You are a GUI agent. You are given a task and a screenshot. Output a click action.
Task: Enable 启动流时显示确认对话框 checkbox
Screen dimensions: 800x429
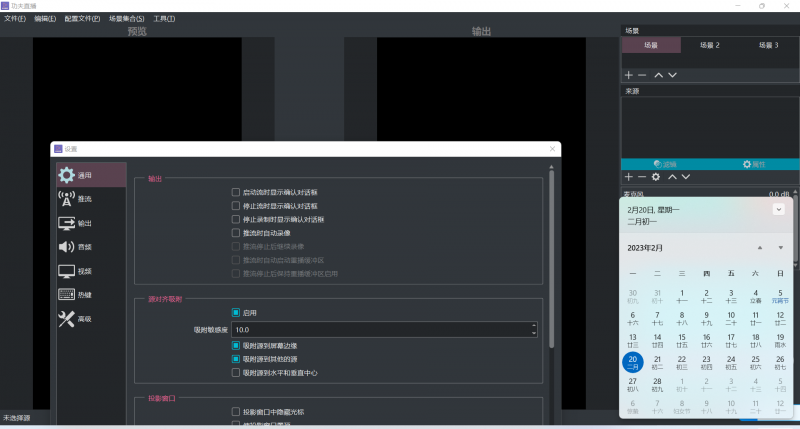click(x=236, y=192)
